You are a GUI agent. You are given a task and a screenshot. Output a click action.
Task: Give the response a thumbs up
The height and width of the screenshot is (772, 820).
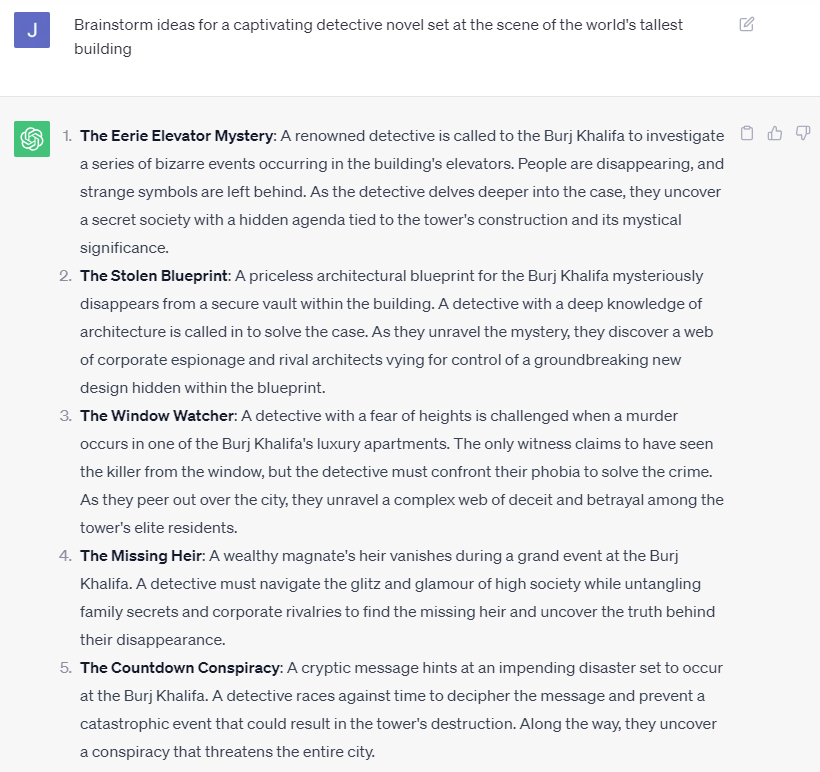pyautogui.click(x=774, y=133)
